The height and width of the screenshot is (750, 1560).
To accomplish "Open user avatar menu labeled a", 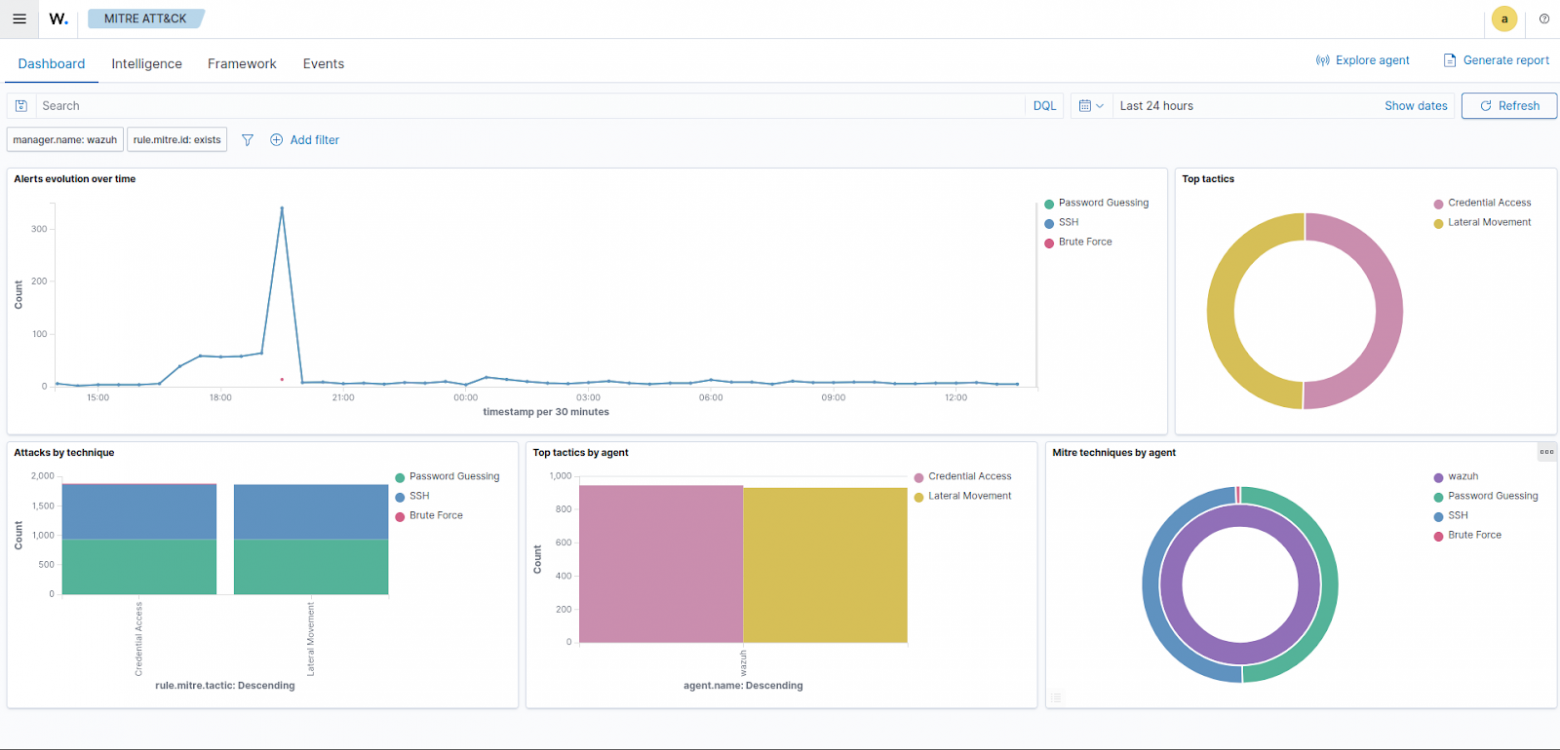I will [1504, 19].
